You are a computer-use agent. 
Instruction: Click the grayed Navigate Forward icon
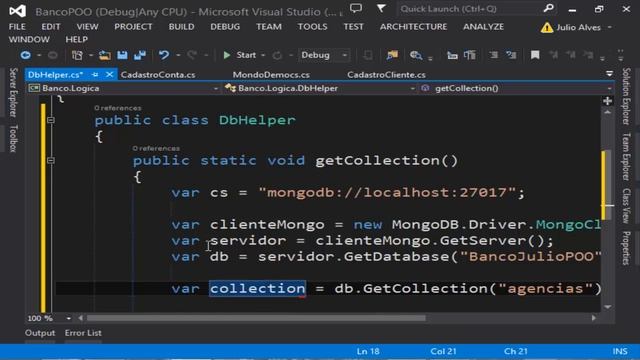point(53,55)
